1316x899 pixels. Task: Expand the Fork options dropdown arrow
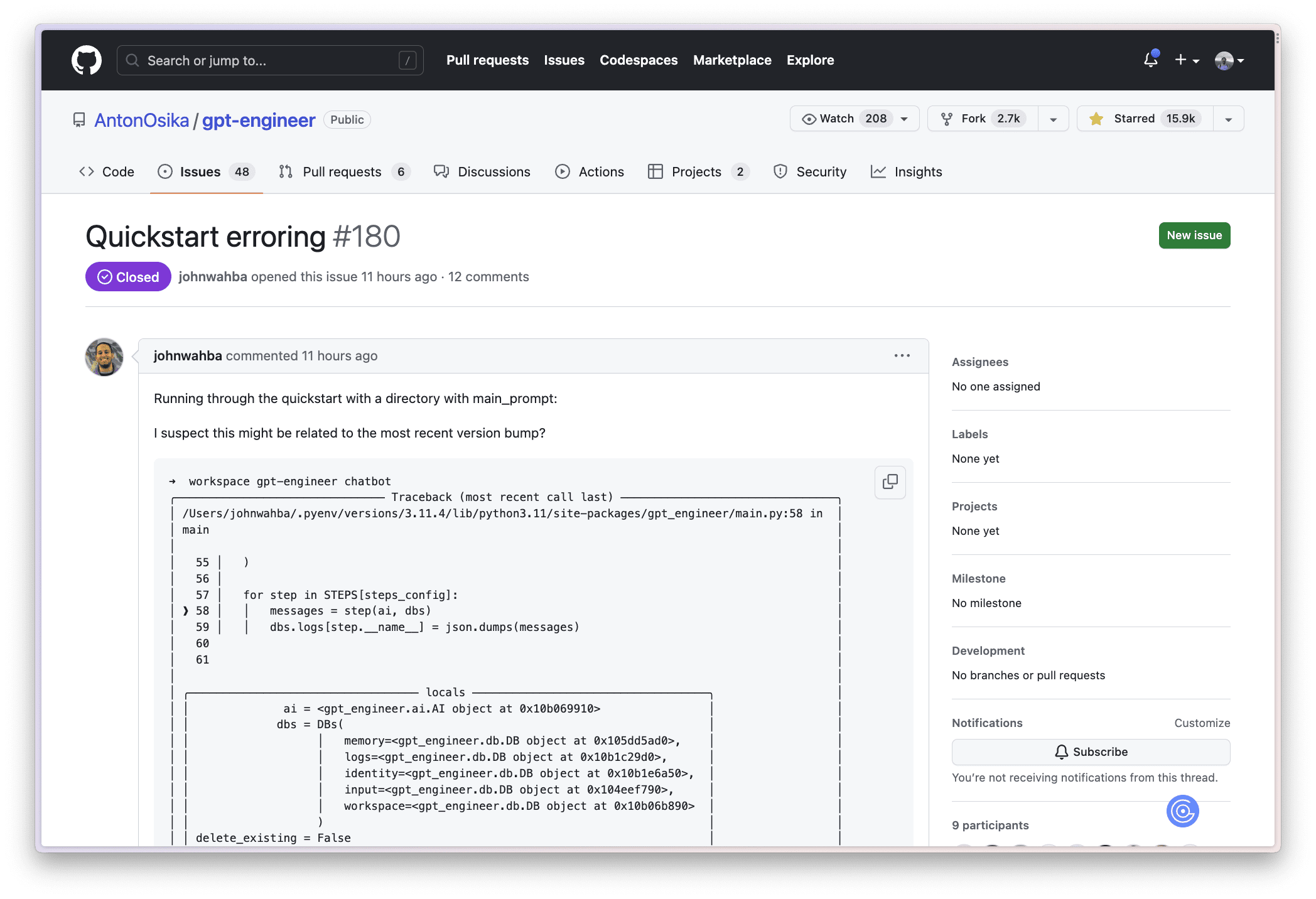pos(1054,119)
